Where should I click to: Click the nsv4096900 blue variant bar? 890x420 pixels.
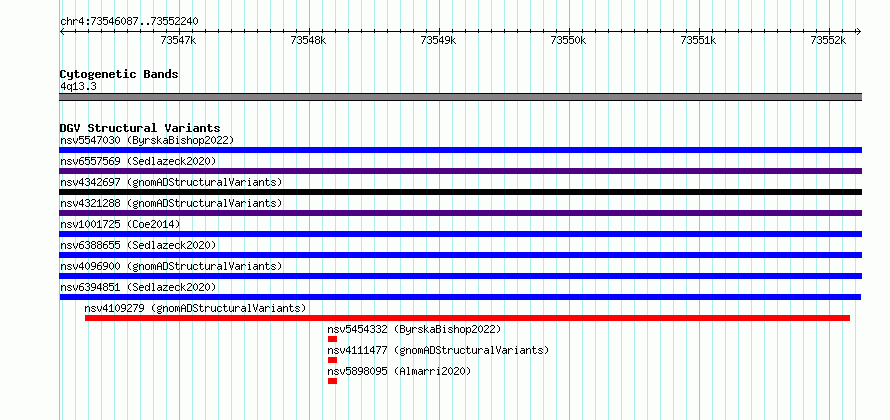[460, 276]
